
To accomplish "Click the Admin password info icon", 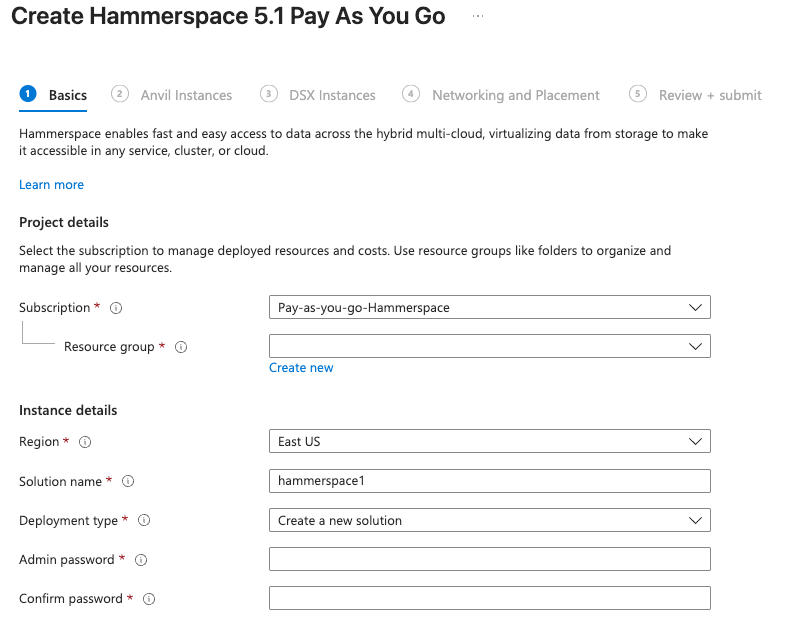I will click(141, 560).
